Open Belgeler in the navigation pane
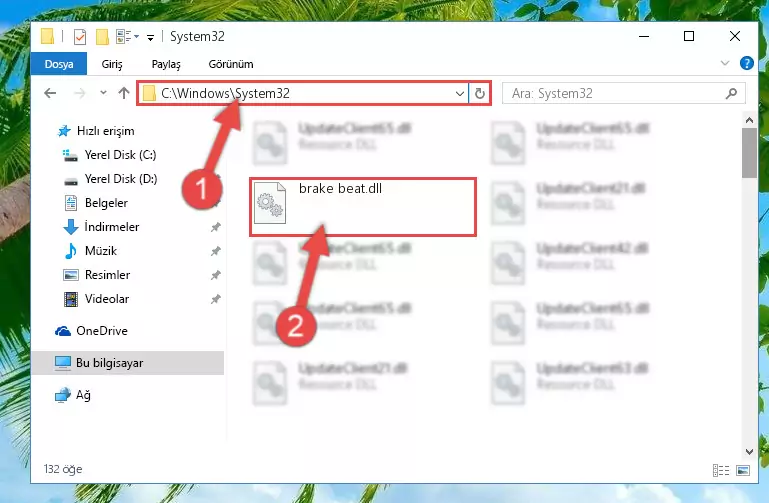This screenshot has height=503, width=769. (x=106, y=203)
